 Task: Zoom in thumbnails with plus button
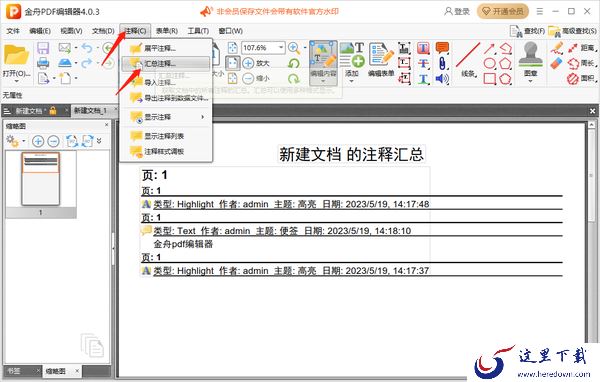point(38,141)
